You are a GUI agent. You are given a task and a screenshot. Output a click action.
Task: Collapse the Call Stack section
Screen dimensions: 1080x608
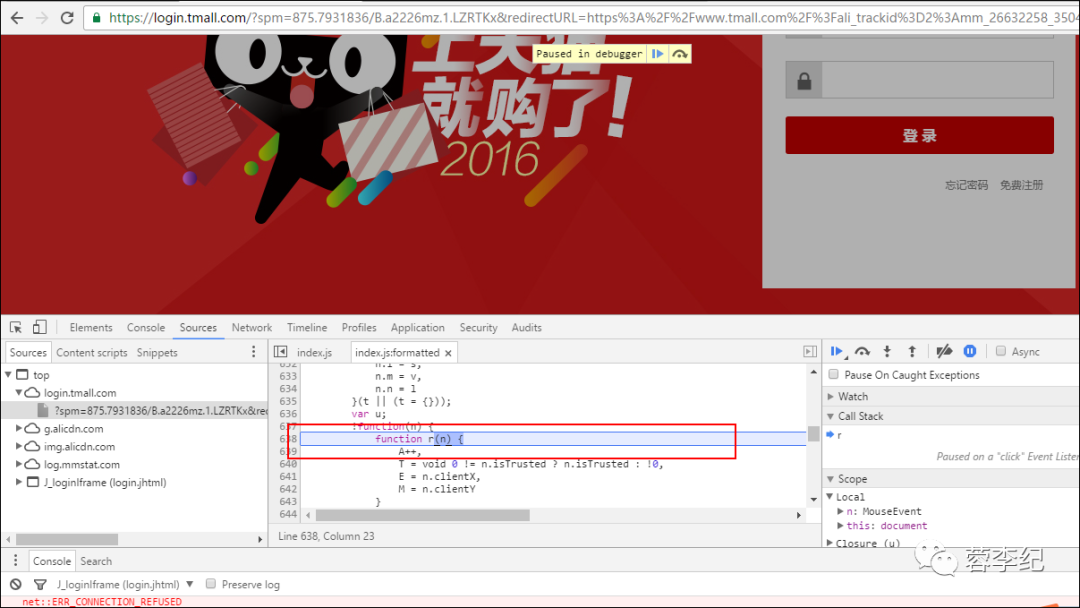coord(831,416)
